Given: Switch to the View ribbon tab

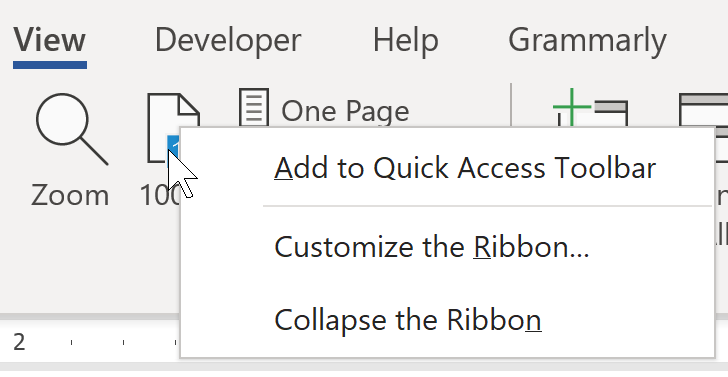Looking at the screenshot, I should click(x=49, y=40).
